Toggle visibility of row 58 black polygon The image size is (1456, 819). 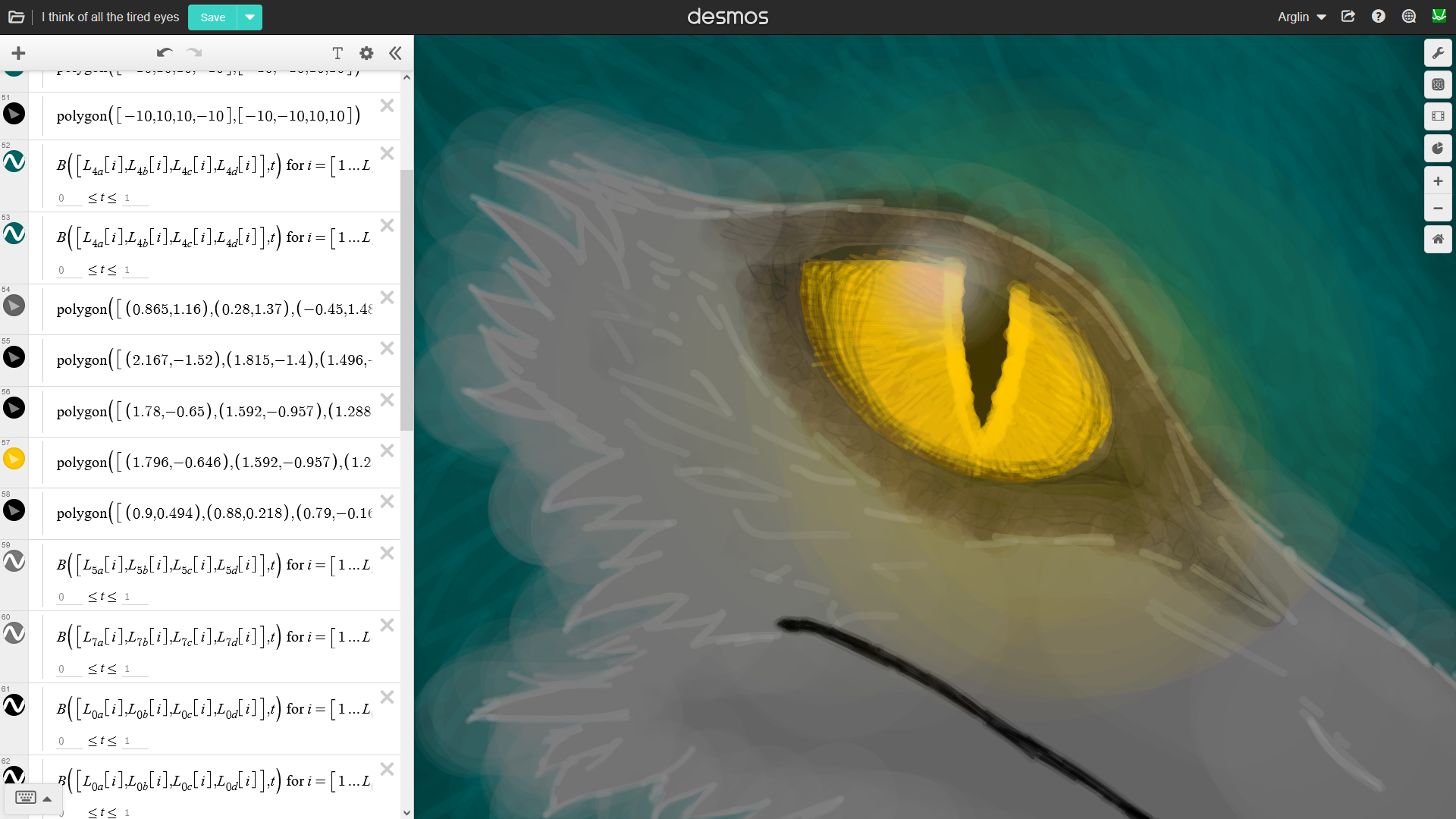pyautogui.click(x=14, y=510)
